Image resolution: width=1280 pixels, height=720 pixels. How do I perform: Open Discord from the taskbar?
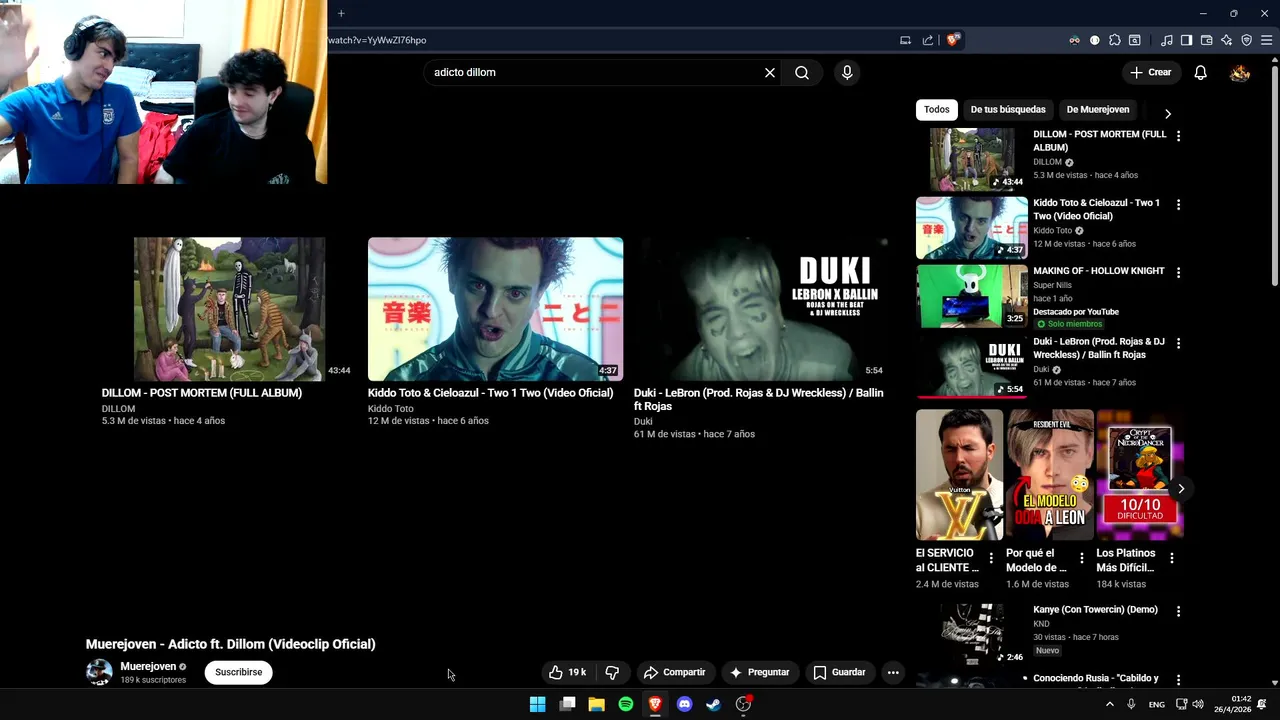684,704
